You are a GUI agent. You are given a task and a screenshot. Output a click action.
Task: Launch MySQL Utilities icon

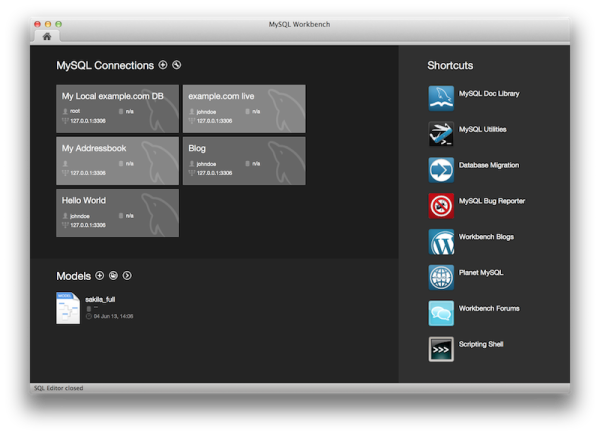coord(441,134)
